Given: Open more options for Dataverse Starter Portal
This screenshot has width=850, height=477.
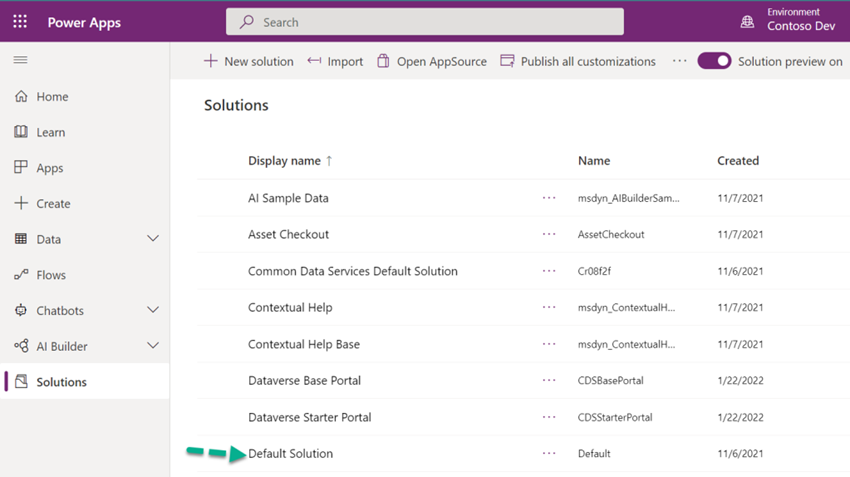Looking at the screenshot, I should point(549,417).
